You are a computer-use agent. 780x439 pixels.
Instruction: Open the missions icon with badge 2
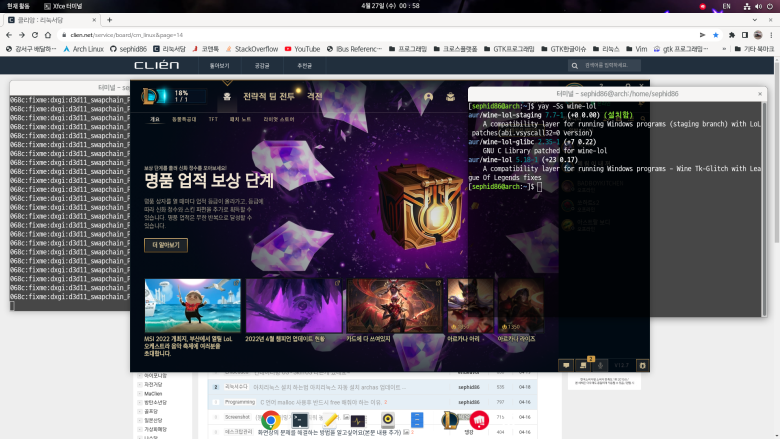click(583, 365)
